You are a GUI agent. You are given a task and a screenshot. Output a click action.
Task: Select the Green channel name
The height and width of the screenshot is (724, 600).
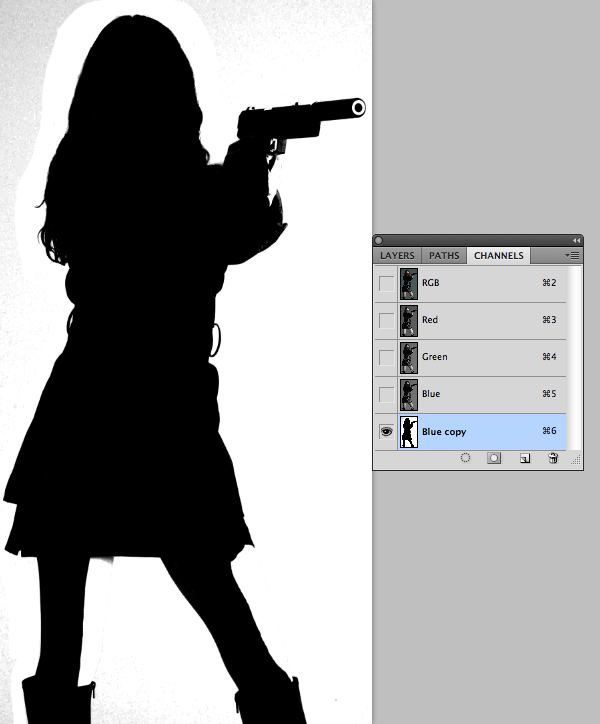point(435,356)
